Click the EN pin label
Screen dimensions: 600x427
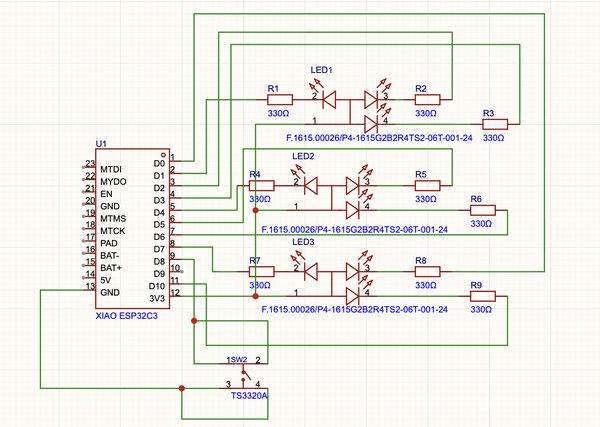[106, 194]
